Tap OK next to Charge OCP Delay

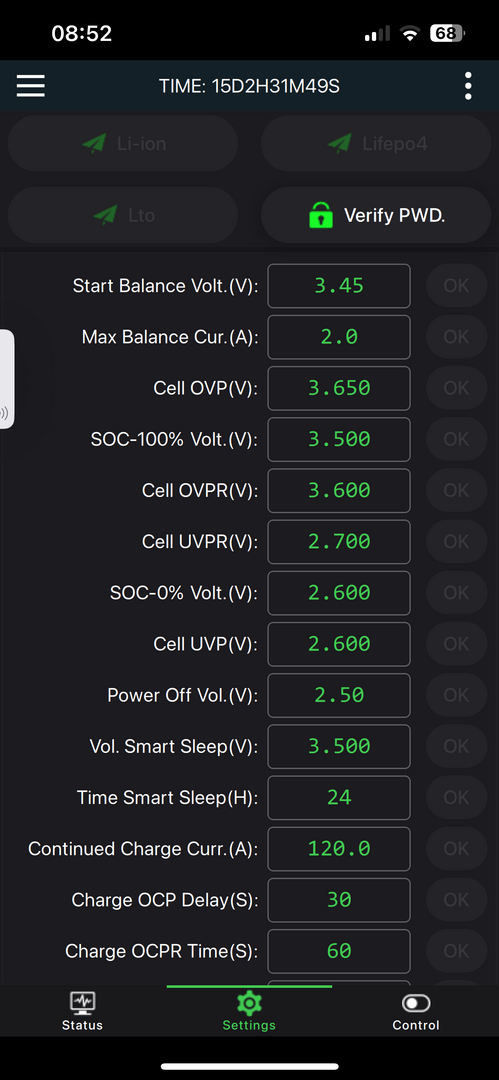click(x=456, y=900)
